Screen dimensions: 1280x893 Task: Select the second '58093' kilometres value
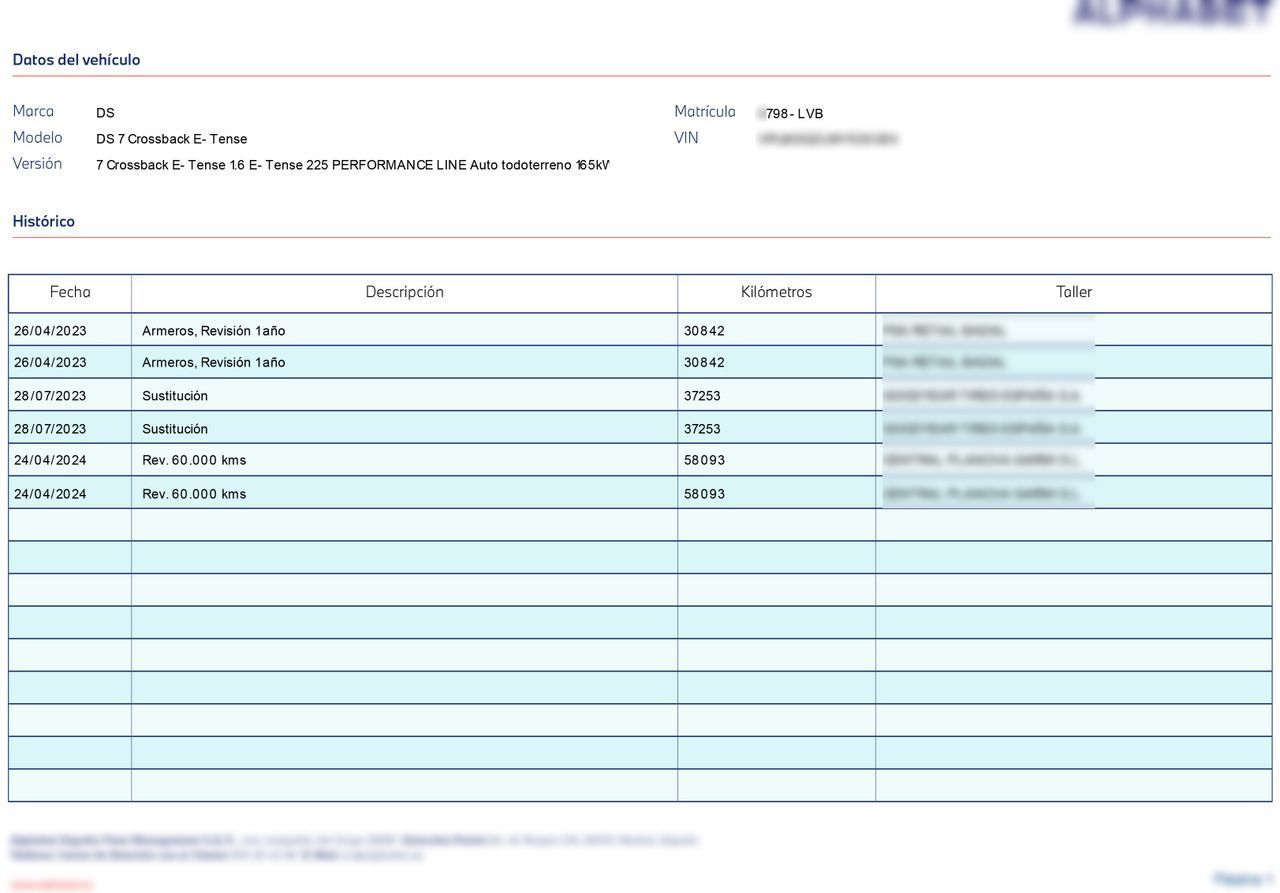pos(705,494)
